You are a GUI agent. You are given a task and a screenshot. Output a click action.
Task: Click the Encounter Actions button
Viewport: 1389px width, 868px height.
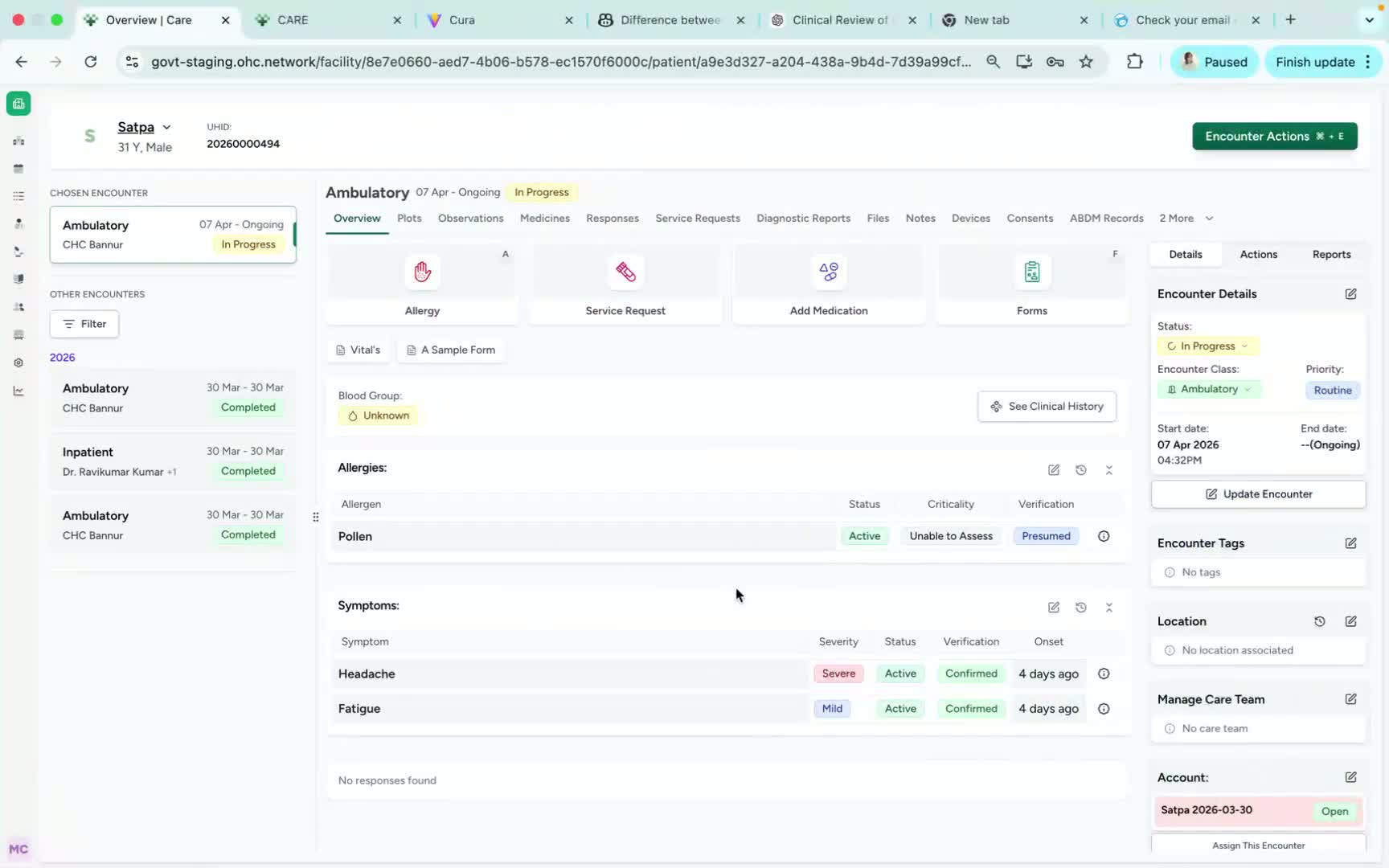coord(1275,136)
